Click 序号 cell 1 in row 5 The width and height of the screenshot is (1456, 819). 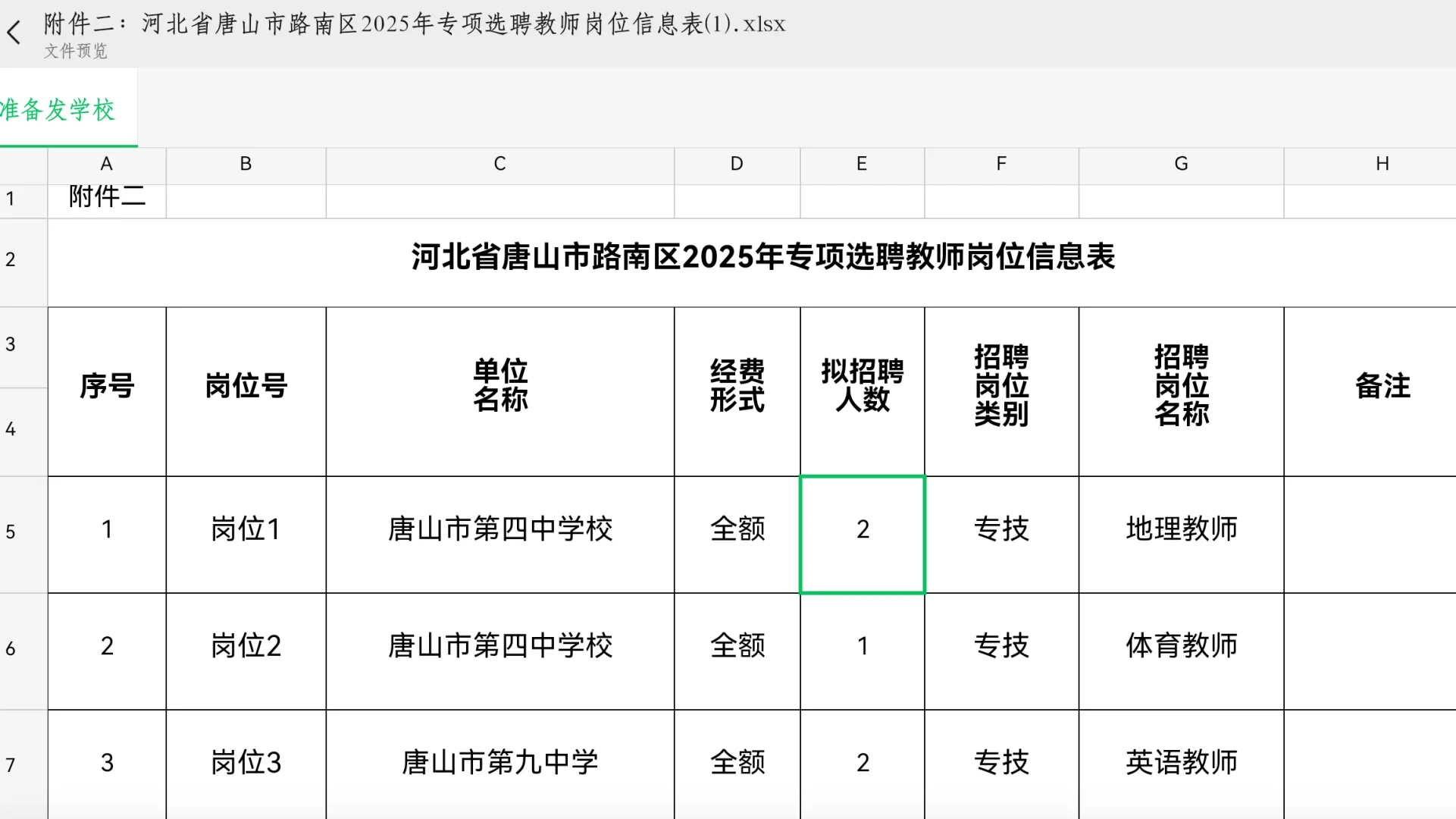(x=107, y=535)
